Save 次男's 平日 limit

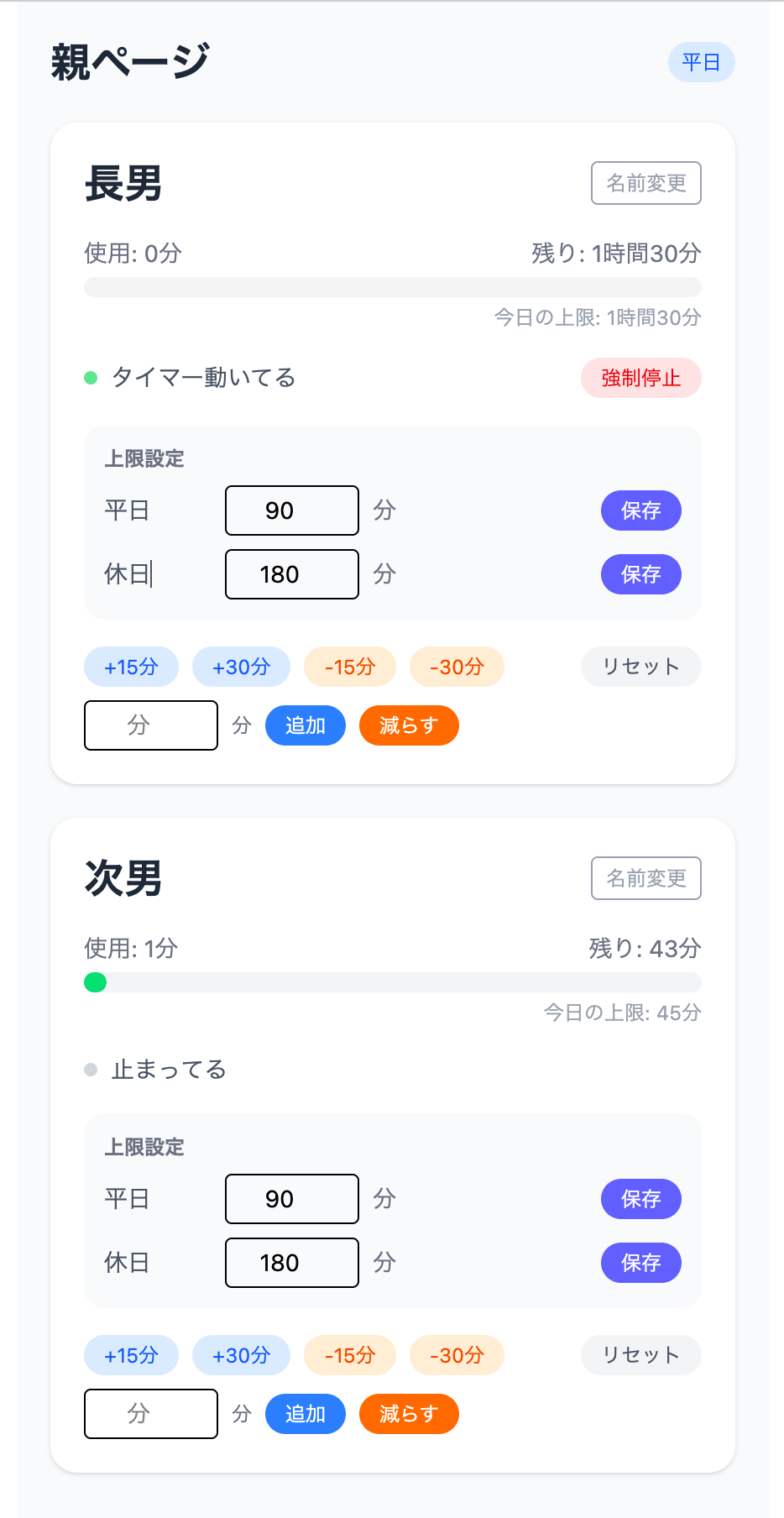(x=641, y=1199)
